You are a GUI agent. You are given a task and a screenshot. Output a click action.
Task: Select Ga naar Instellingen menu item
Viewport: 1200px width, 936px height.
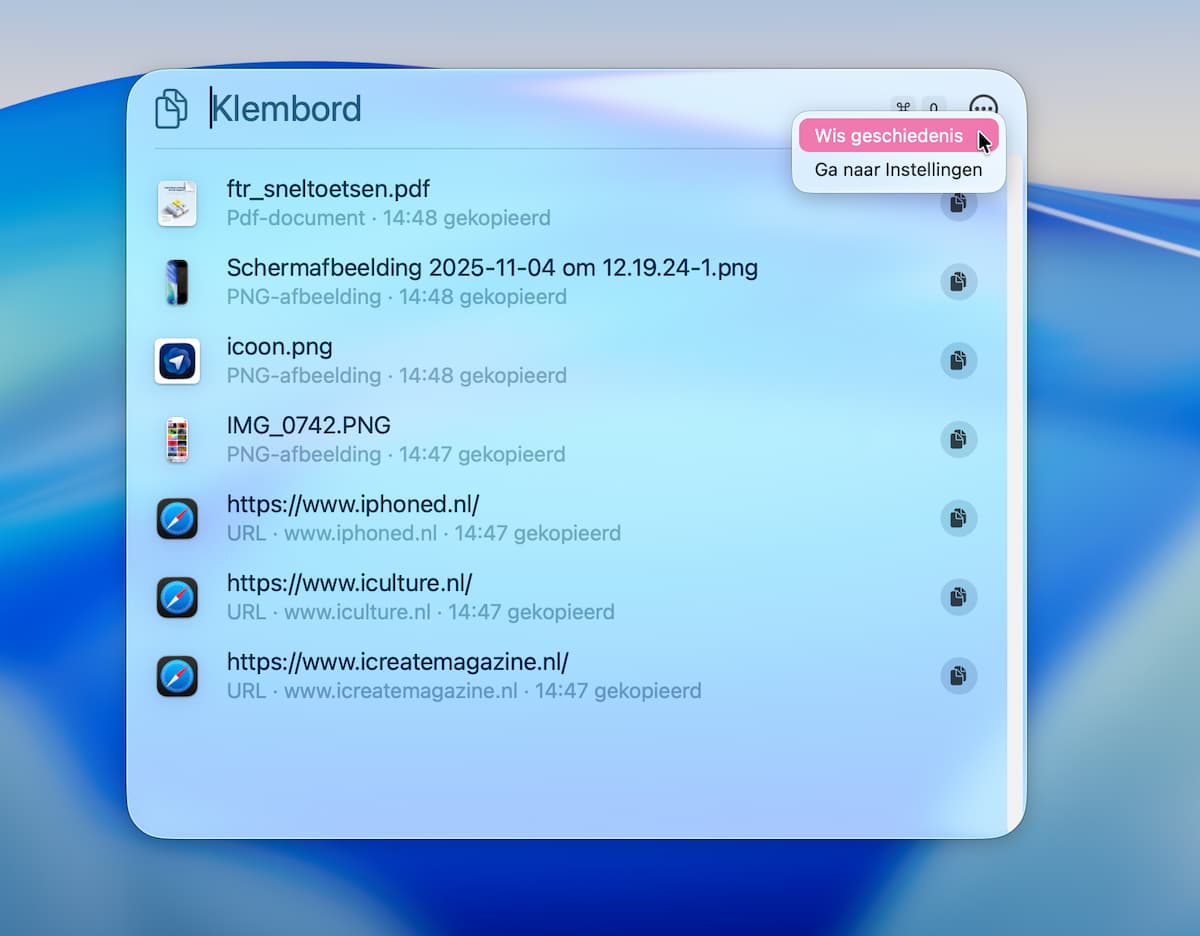tap(898, 170)
